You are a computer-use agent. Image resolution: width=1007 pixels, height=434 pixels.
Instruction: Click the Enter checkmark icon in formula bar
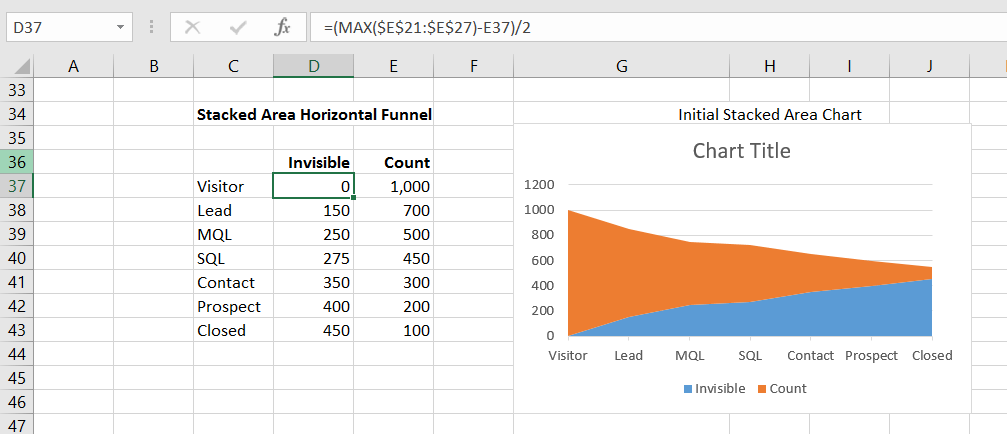click(x=238, y=28)
